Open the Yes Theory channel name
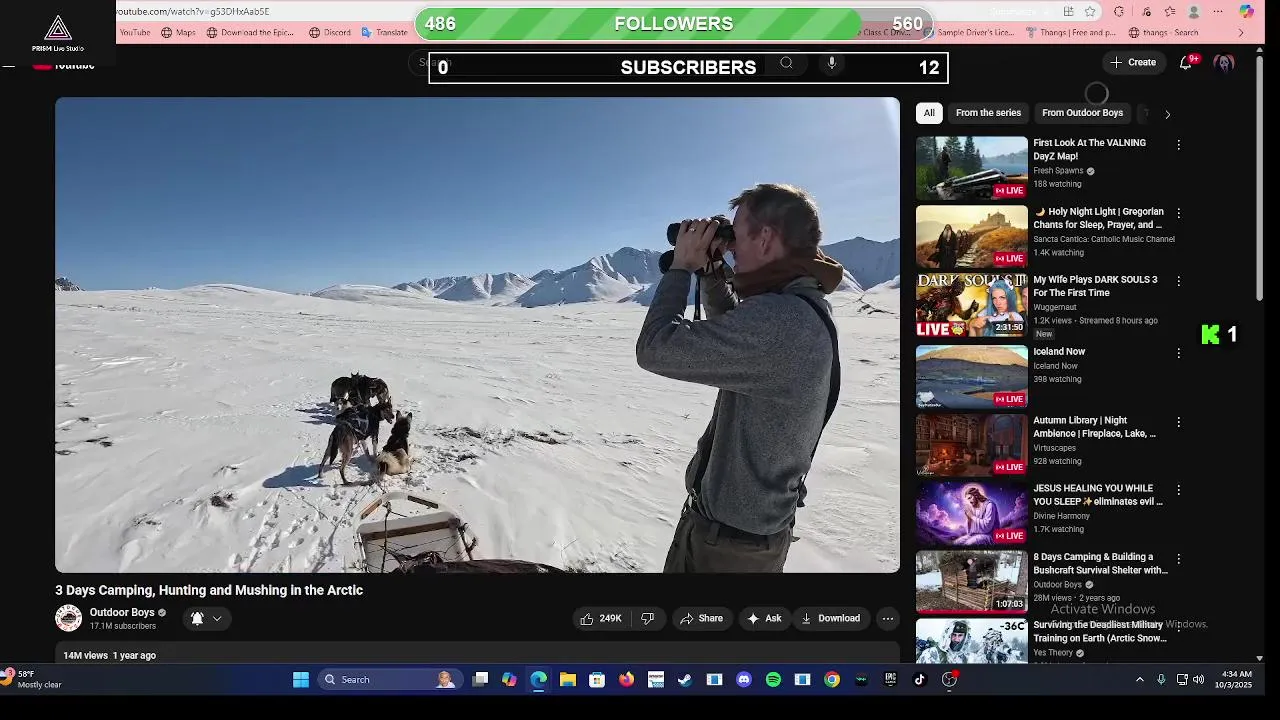The width and height of the screenshot is (1280, 720). 1052,653
